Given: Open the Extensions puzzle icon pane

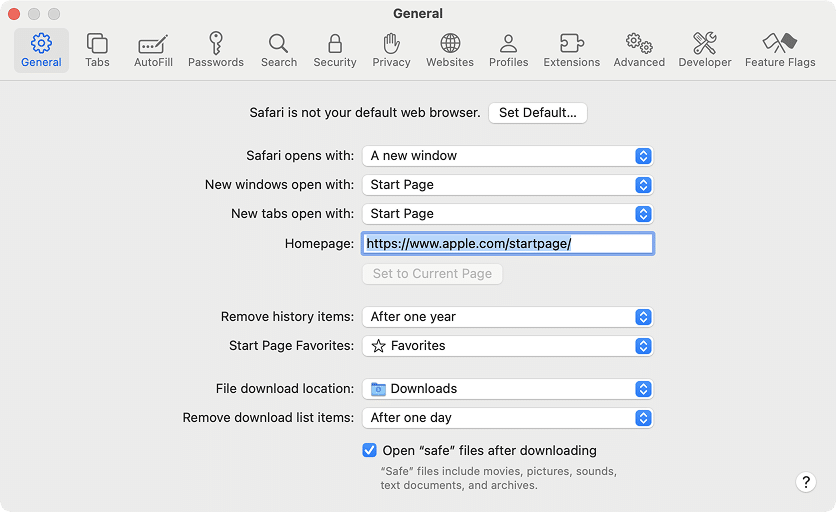Looking at the screenshot, I should click(572, 51).
